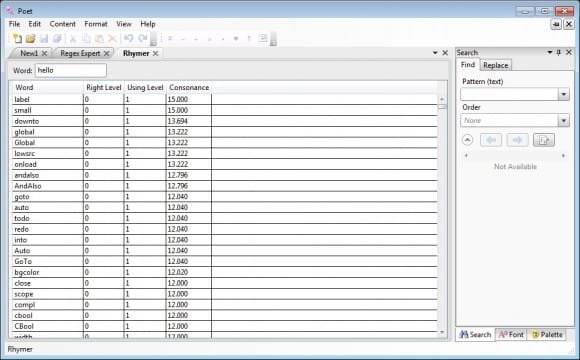The height and width of the screenshot is (360, 580).
Task: Click the Save toolbar icon
Action: click(x=44, y=38)
